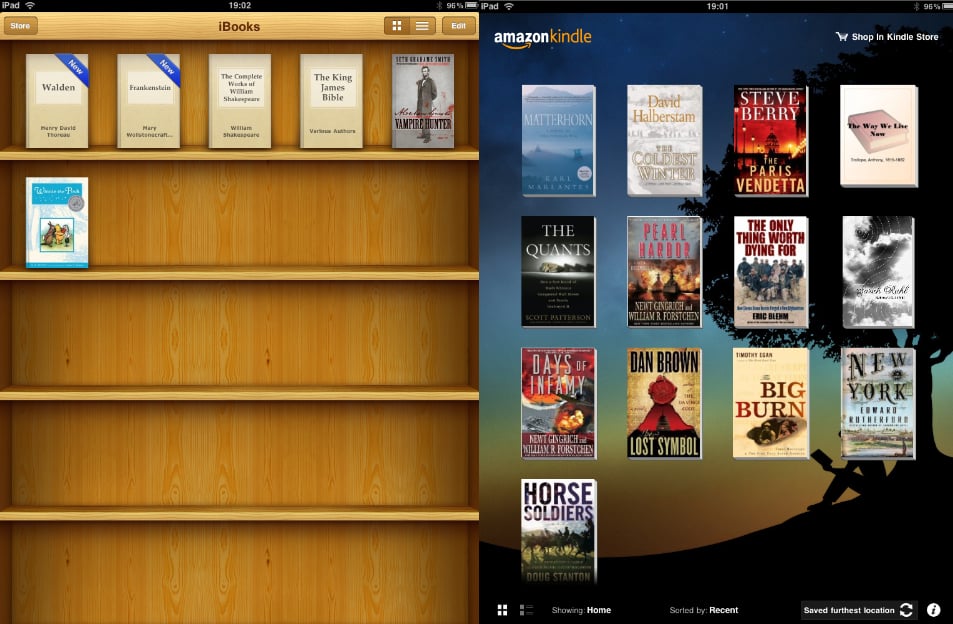Open Dan Brown's The Lost Symbol
Image resolution: width=953 pixels, height=624 pixels.
click(664, 403)
